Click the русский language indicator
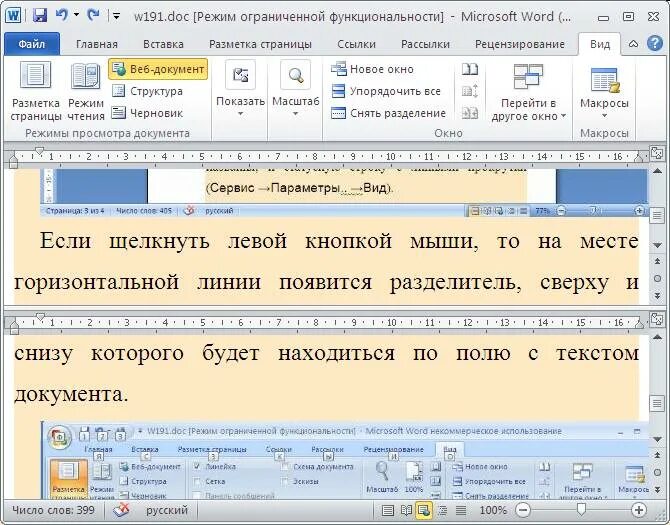This screenshot has height=525, width=670. point(167,510)
